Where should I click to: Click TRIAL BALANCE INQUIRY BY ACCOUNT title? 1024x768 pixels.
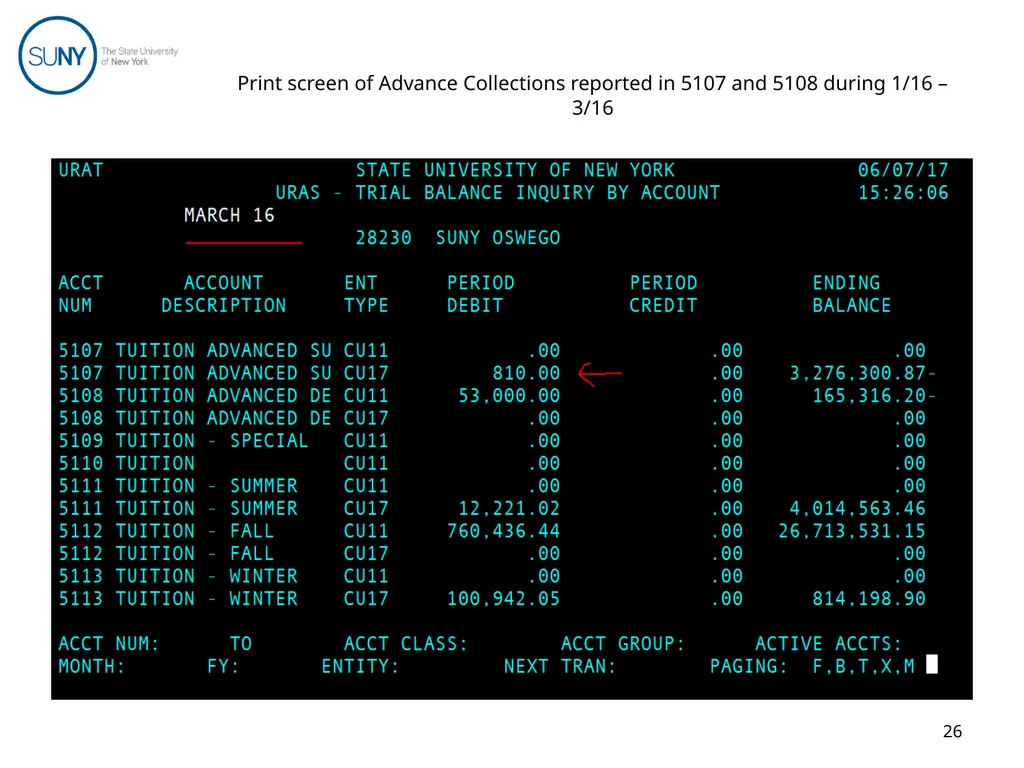coord(537,193)
